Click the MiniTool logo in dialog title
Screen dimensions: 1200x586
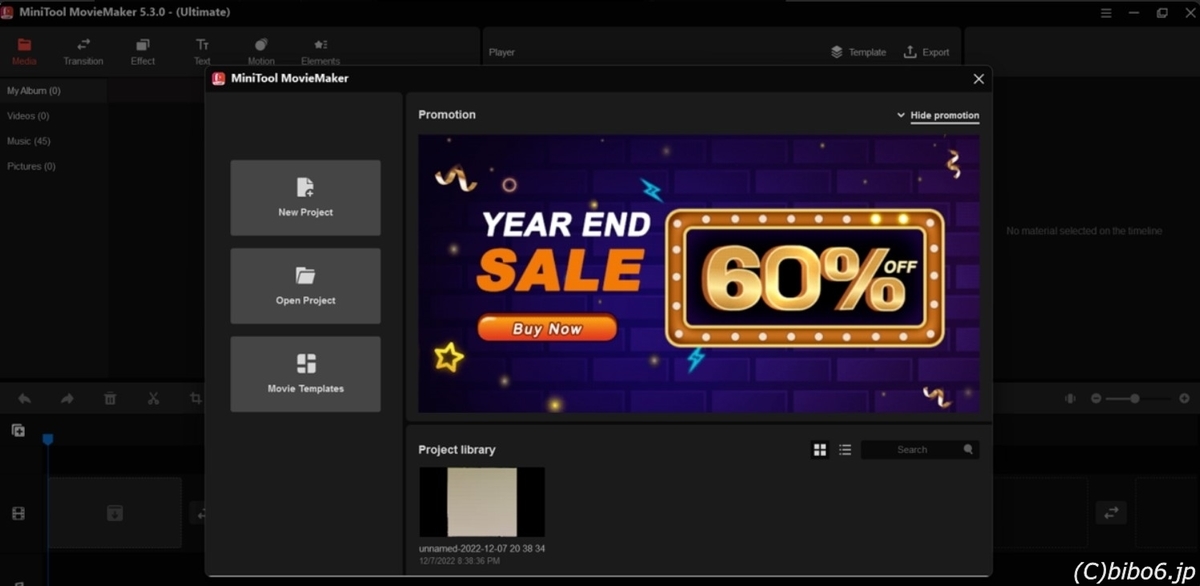217,78
